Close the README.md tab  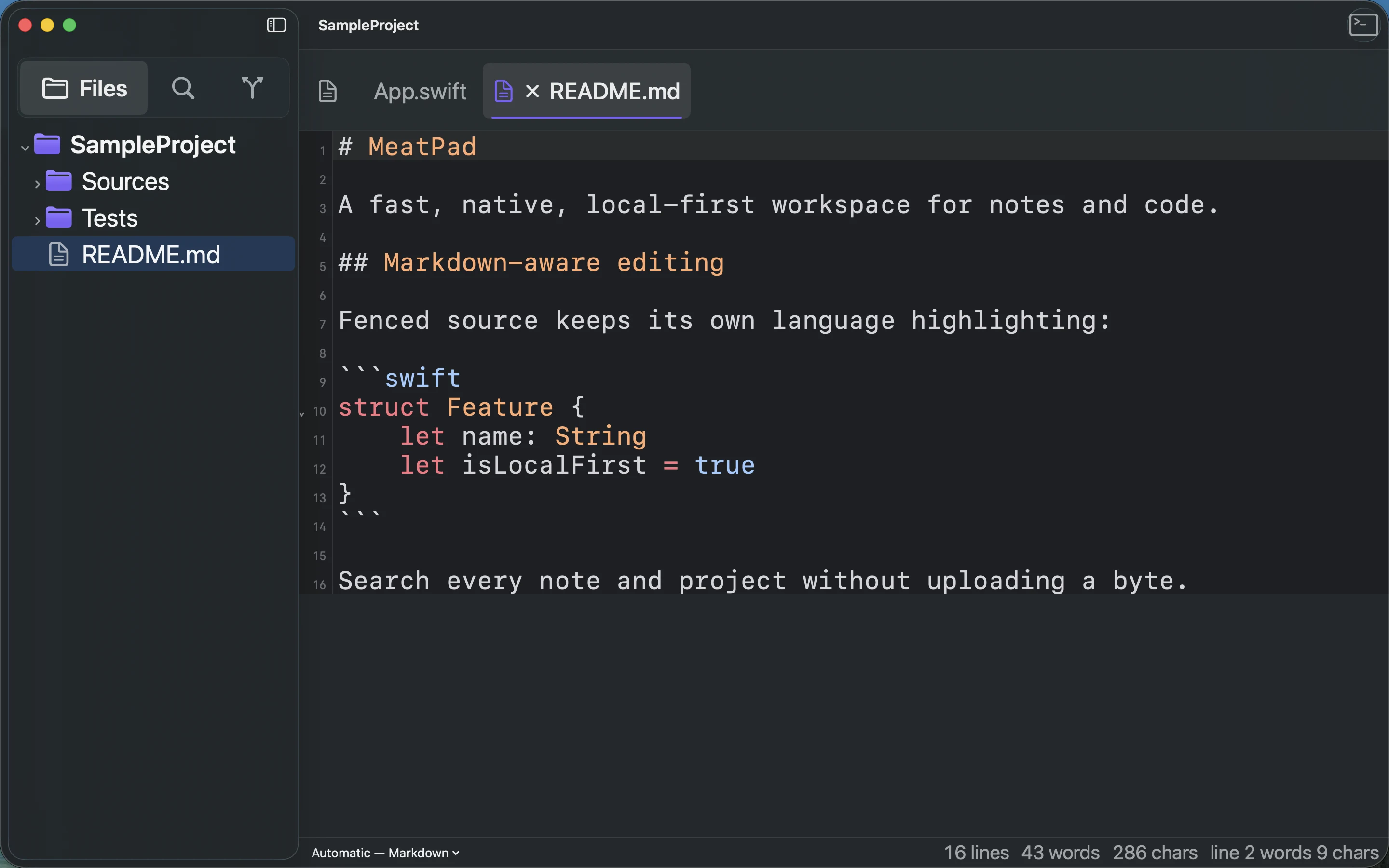532,91
